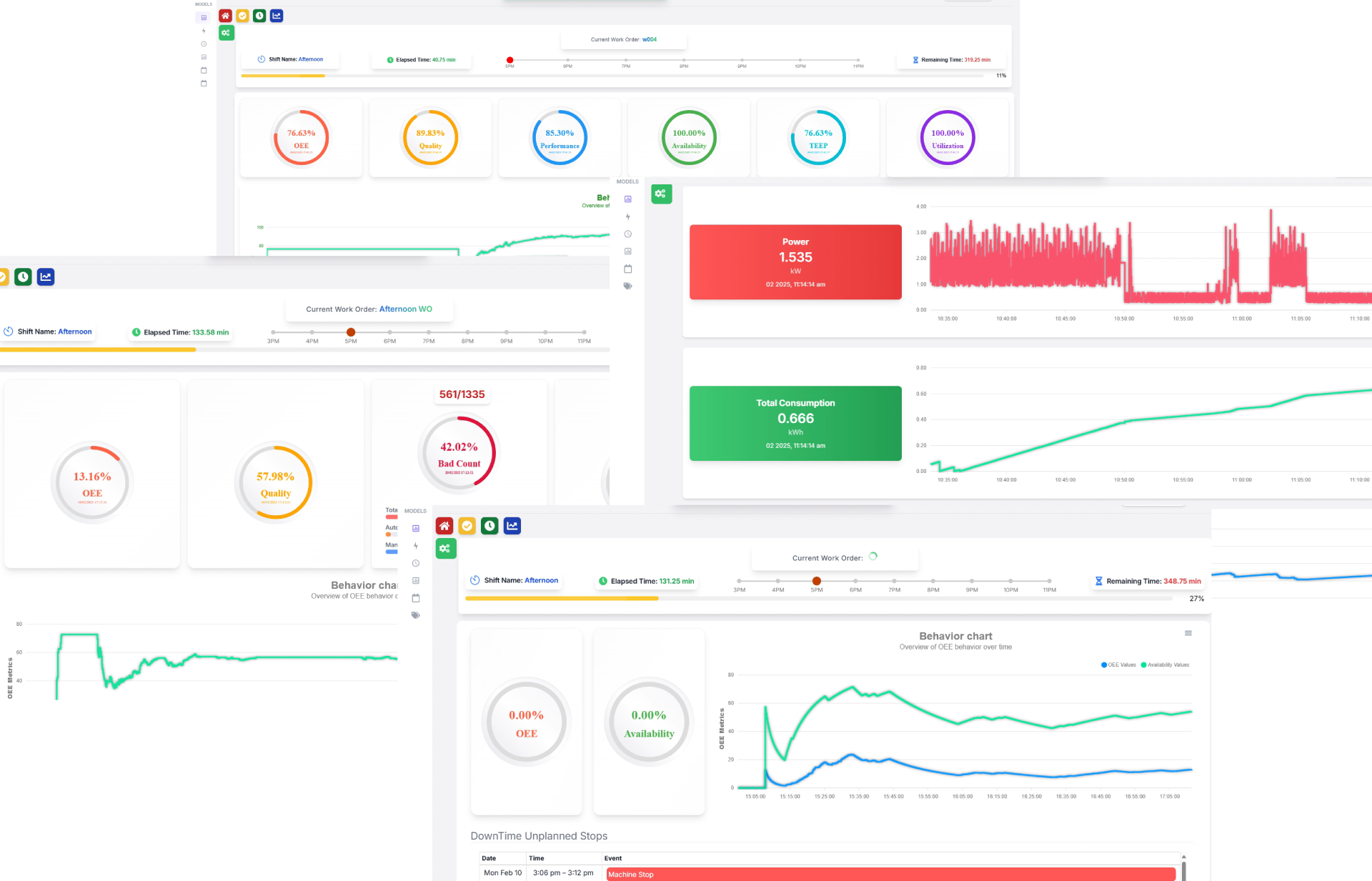
Task: Select the calendar sidebar icon in the Power panel
Action: point(628,269)
